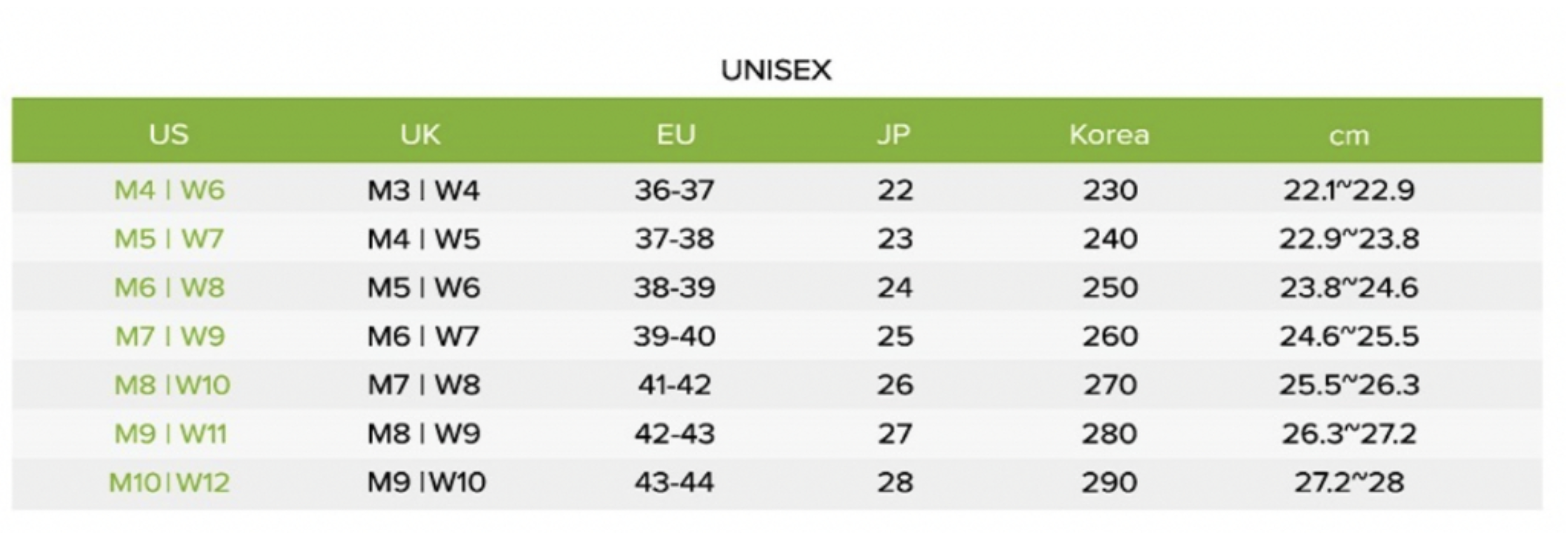The image size is (1568, 533).
Task: Select US size M8 | W10
Action: pyautogui.click(x=172, y=385)
